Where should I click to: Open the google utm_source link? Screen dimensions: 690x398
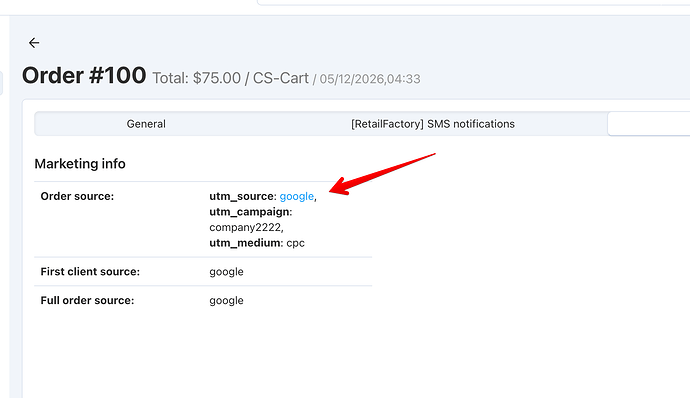point(297,196)
